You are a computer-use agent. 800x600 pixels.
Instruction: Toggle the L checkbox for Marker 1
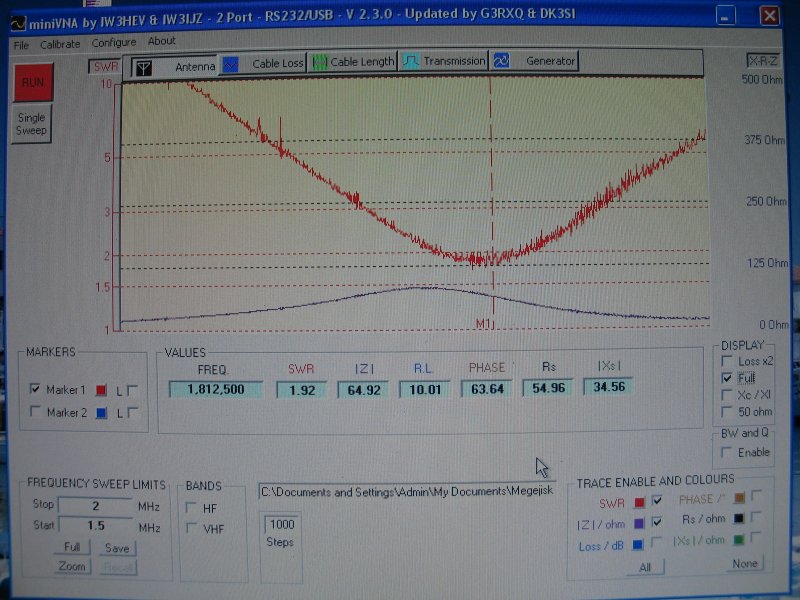click(132, 390)
